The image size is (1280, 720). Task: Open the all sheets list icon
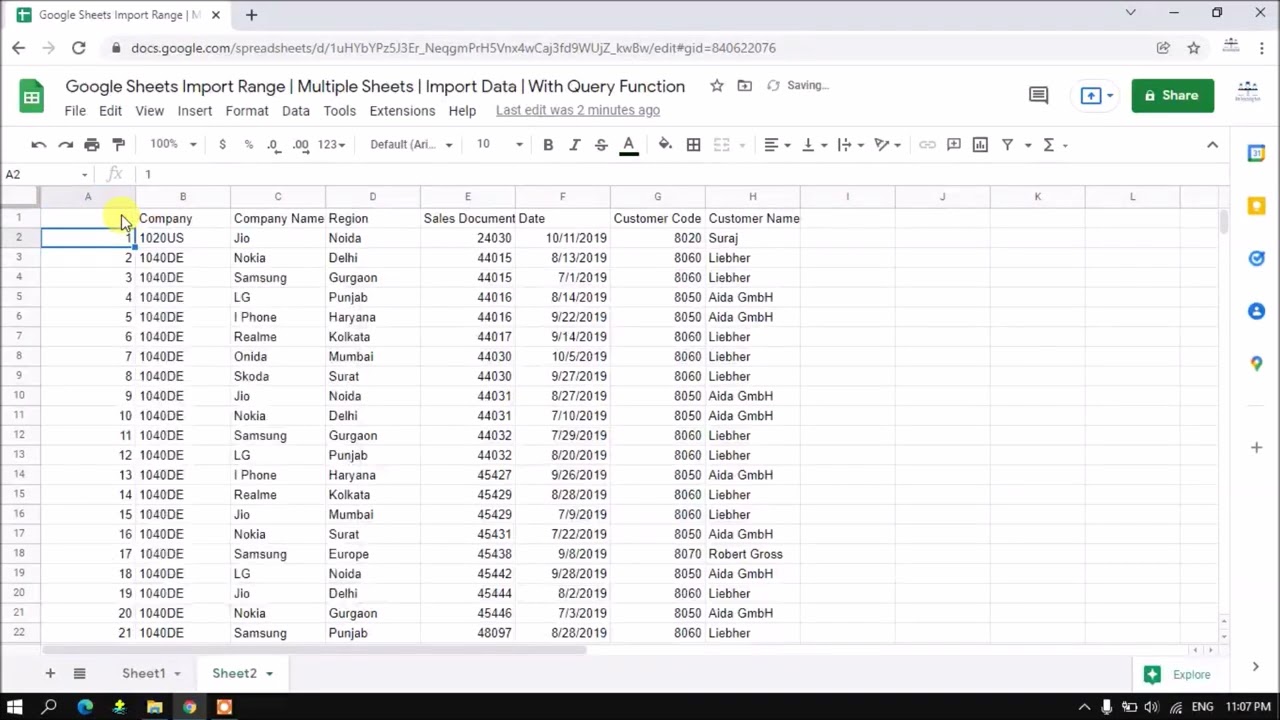(79, 673)
